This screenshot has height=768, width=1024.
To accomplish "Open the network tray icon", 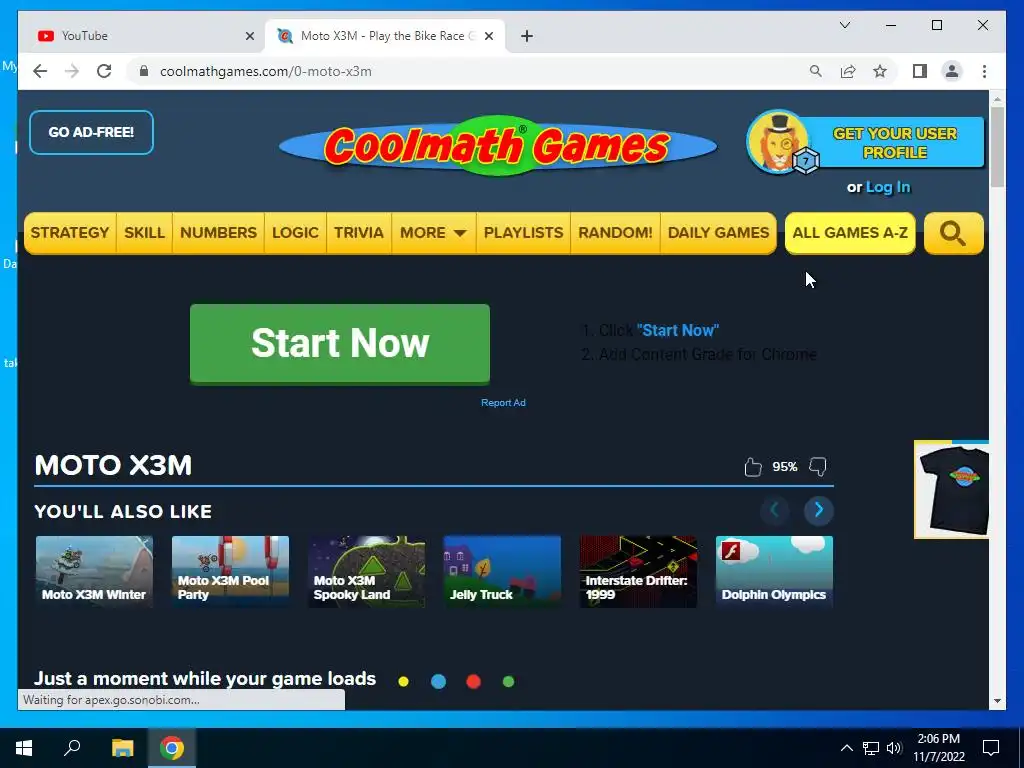I will [871, 748].
